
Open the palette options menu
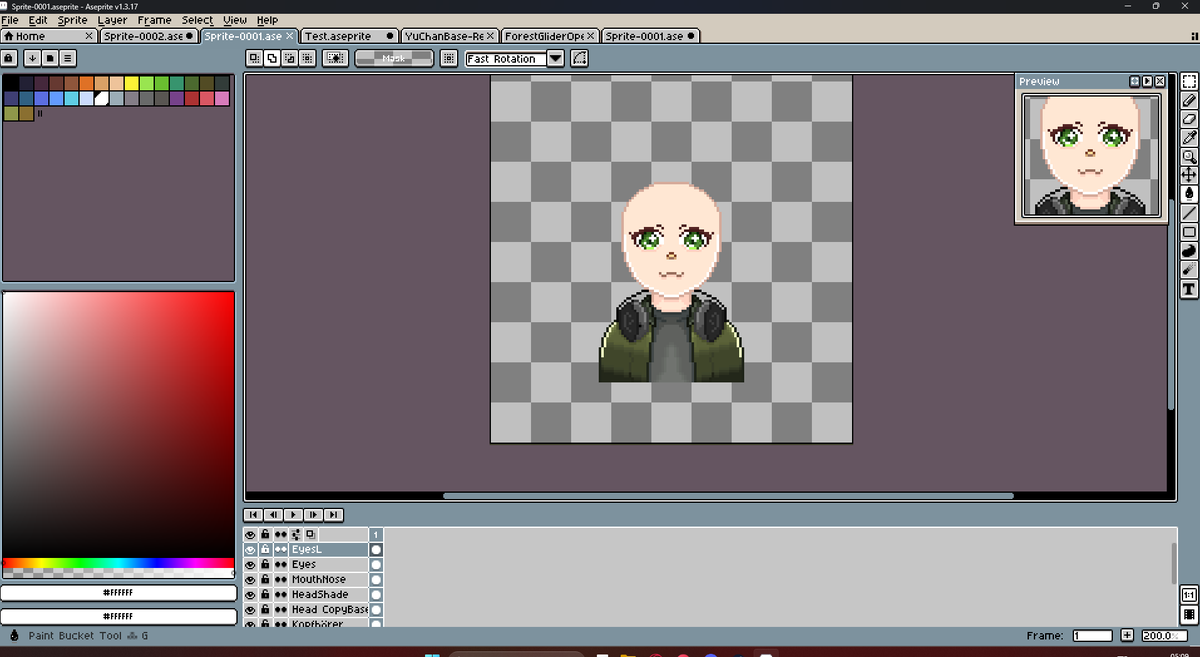[x=69, y=58]
